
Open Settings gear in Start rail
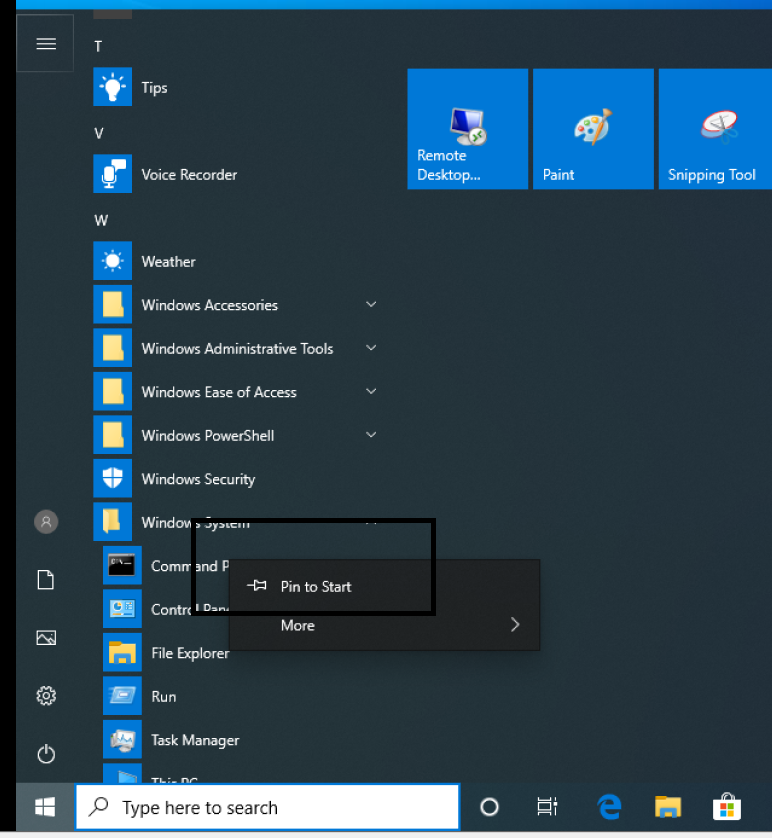point(46,696)
